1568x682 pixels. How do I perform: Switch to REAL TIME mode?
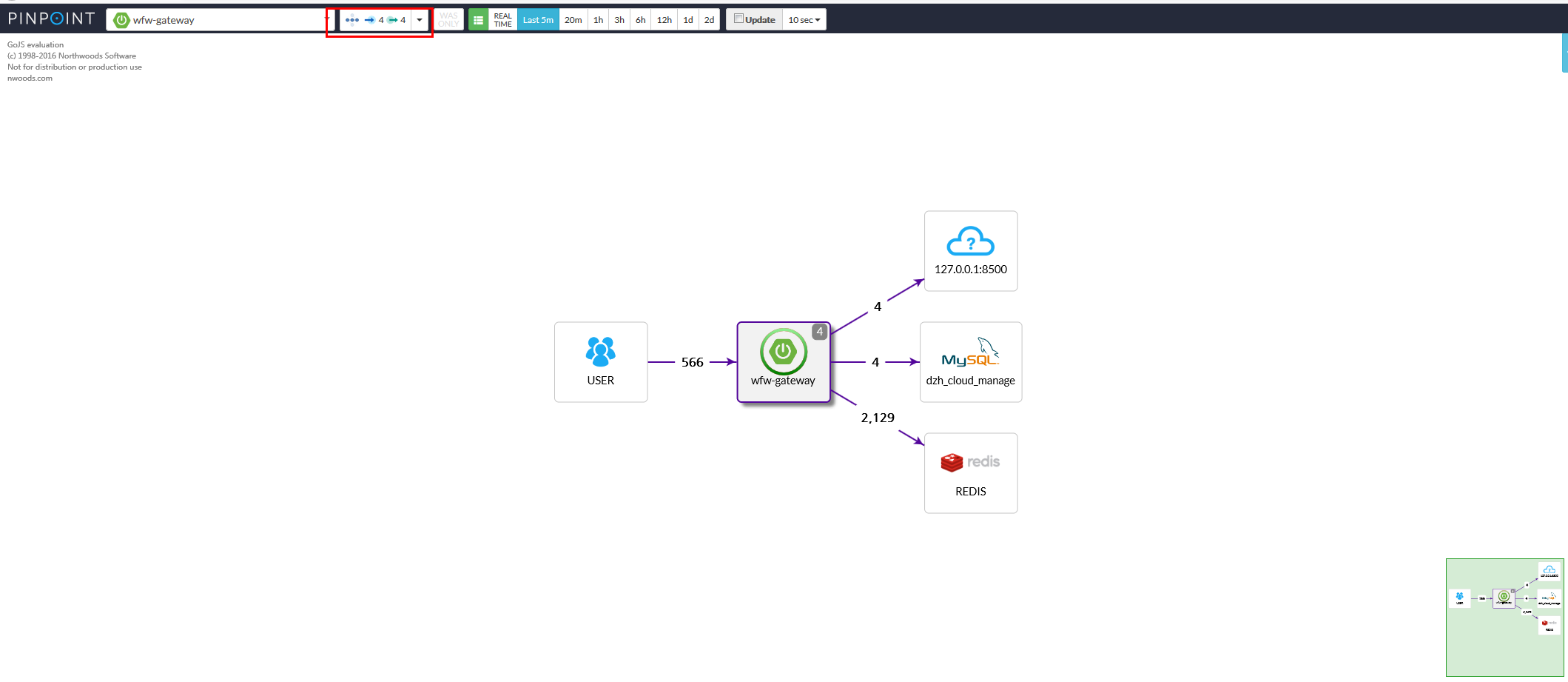tap(503, 20)
